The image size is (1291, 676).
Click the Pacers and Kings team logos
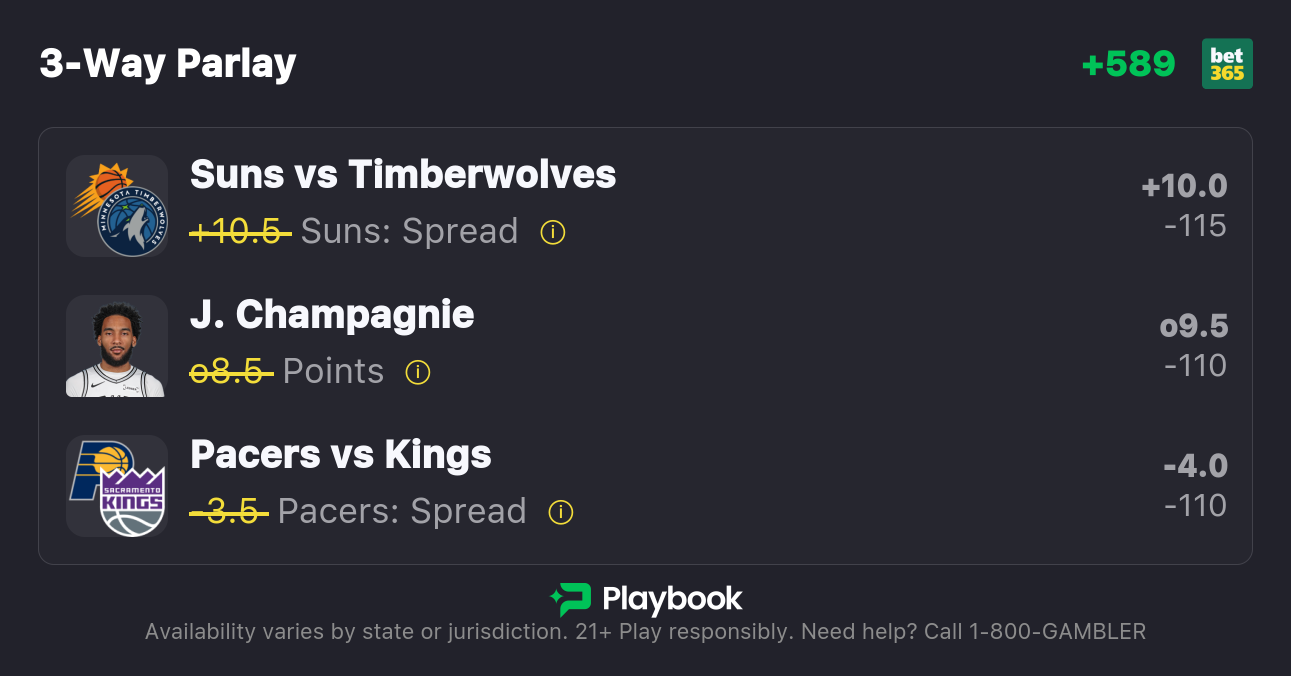[x=117, y=486]
